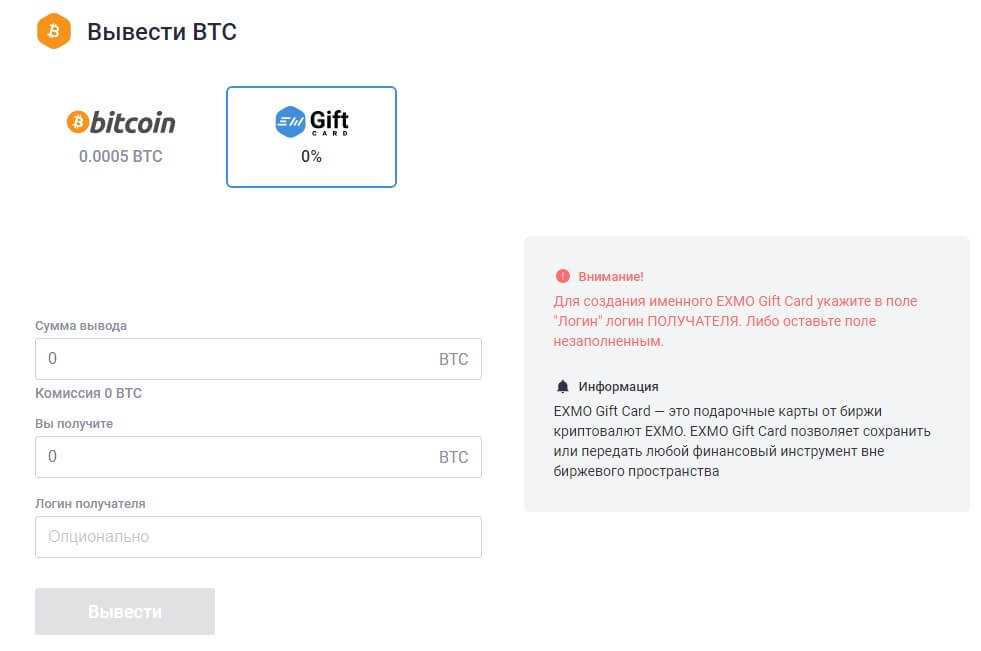Click the orange Bitcoin hexagon icon in the header
Screen dimensions: 981x651
click(54, 32)
